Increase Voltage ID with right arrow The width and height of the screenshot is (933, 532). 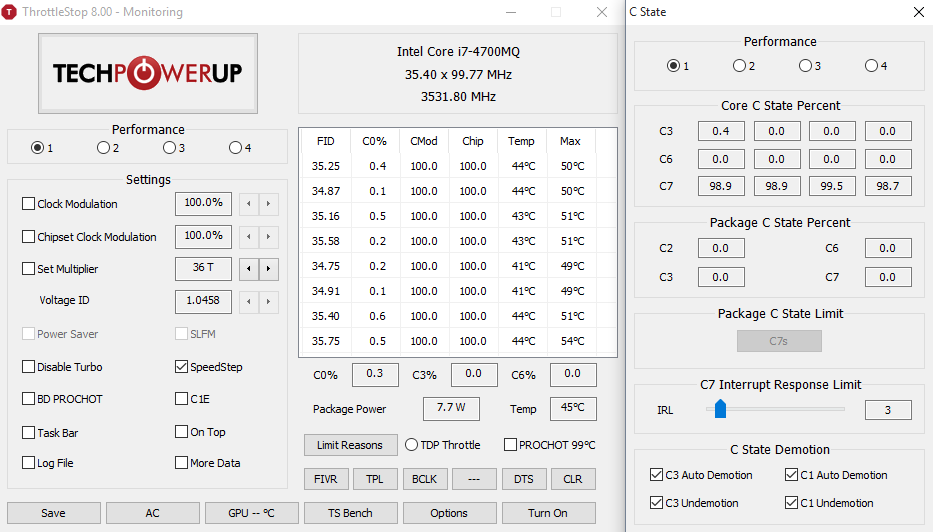pos(268,302)
